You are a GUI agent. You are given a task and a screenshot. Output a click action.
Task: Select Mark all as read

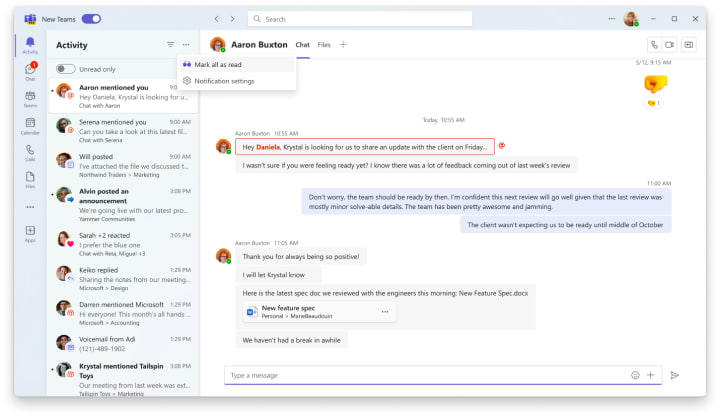click(x=236, y=64)
